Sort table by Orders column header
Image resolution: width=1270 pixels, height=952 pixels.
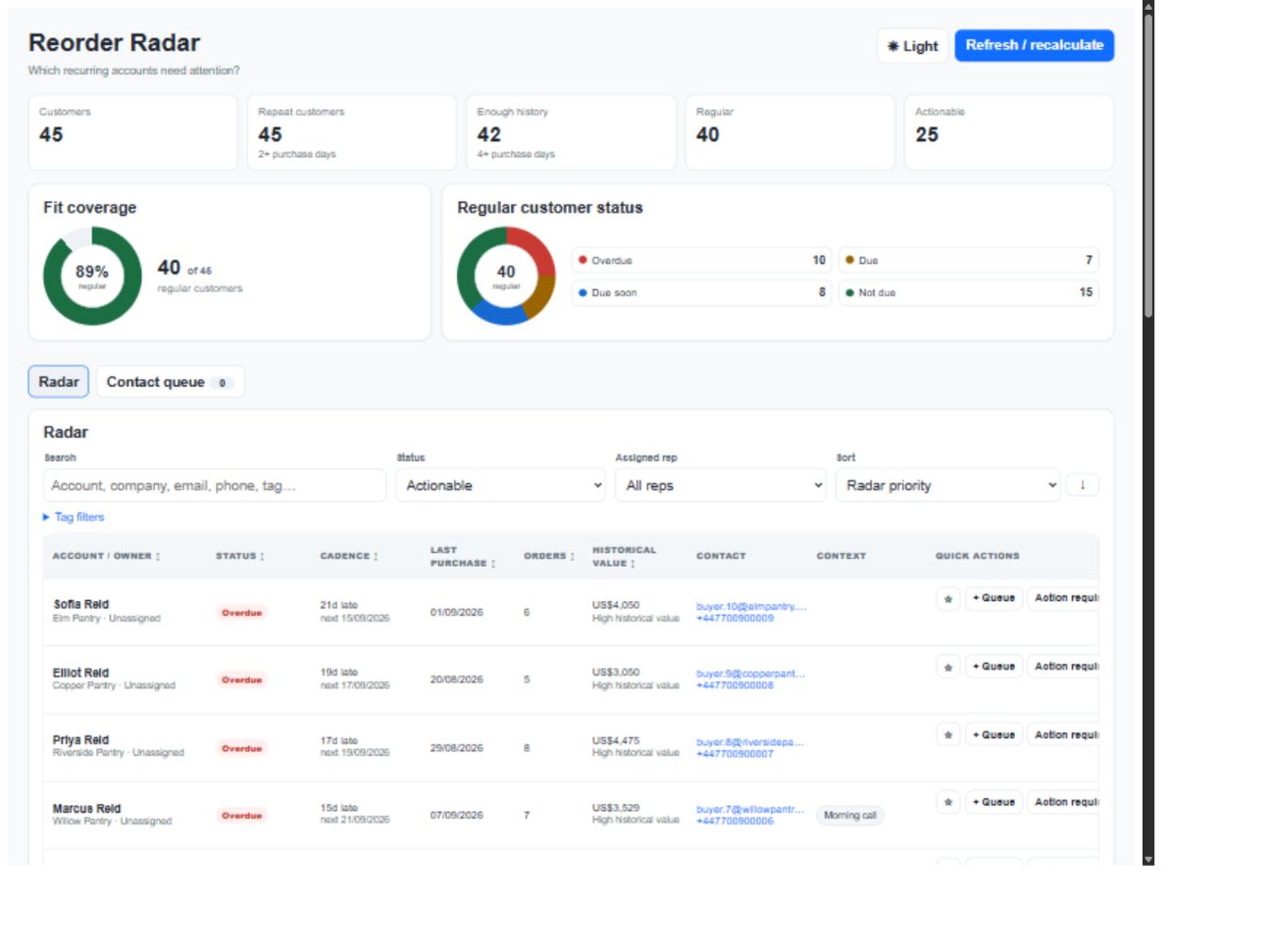[x=549, y=556]
